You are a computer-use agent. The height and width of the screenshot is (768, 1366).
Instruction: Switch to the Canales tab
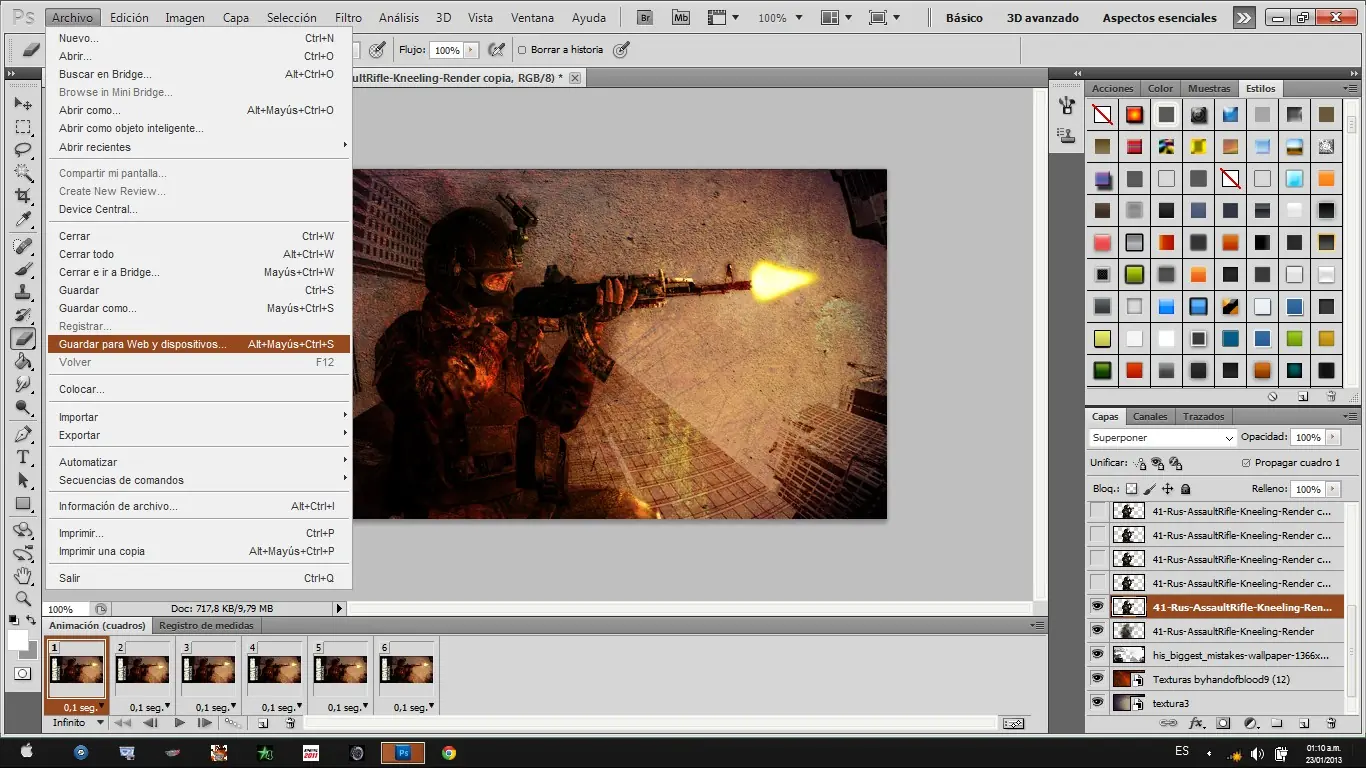pyautogui.click(x=1150, y=417)
